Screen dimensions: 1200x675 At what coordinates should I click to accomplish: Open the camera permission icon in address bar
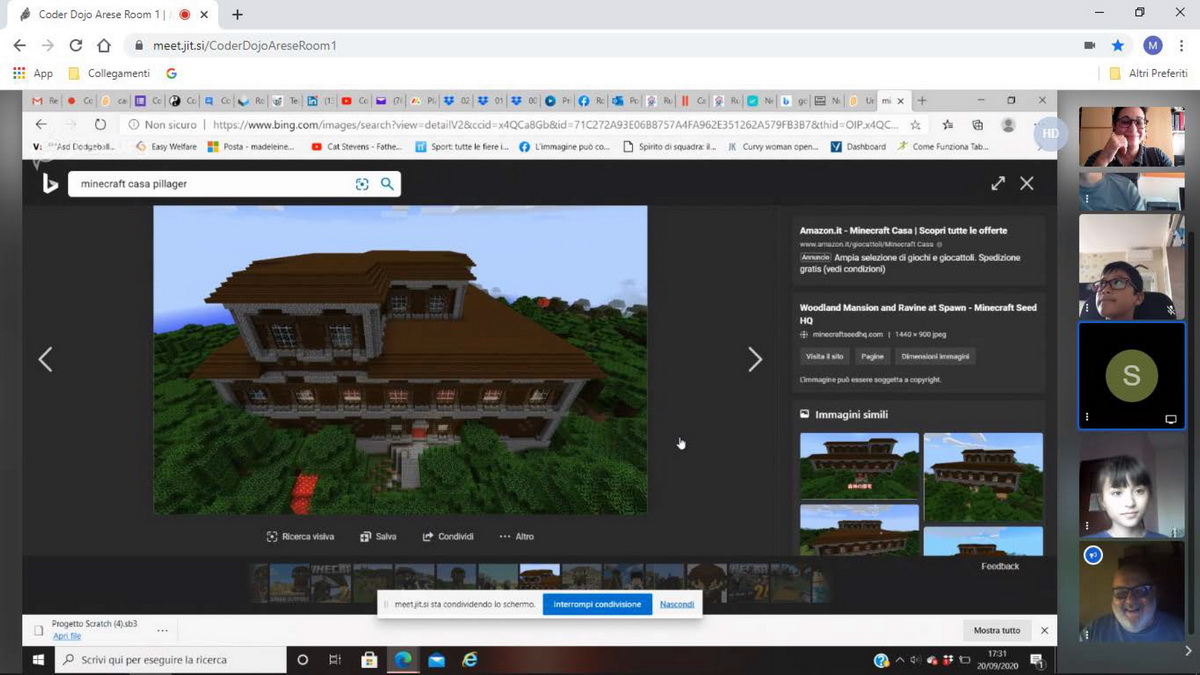(x=1090, y=45)
